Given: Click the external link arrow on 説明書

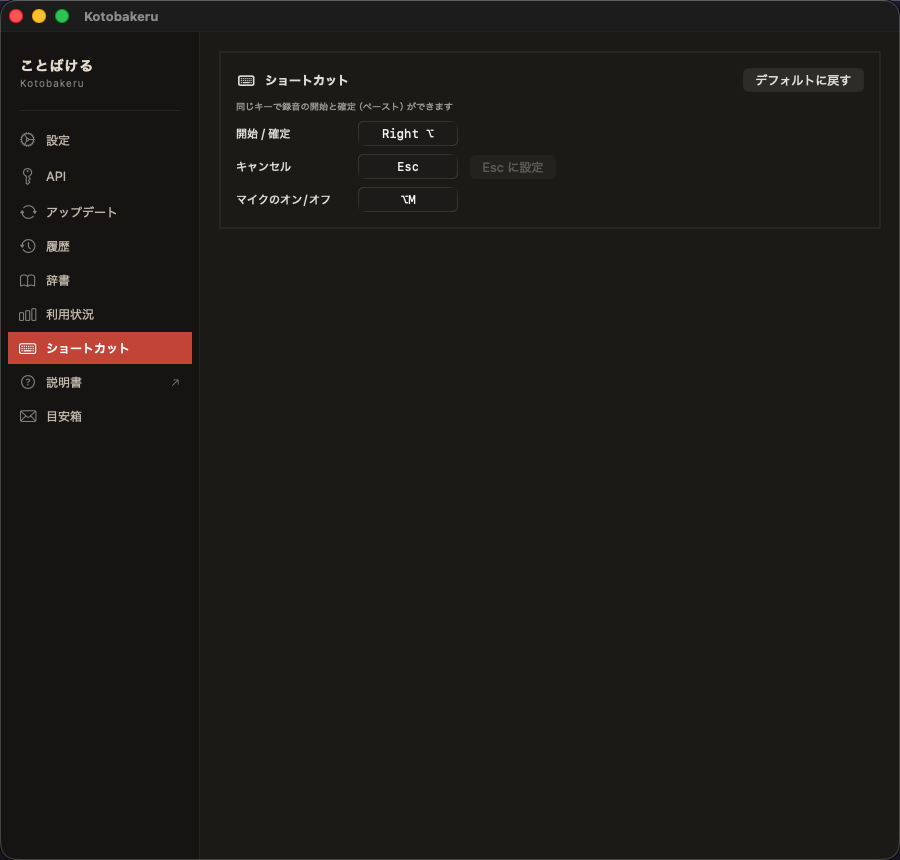Looking at the screenshot, I should pos(174,382).
